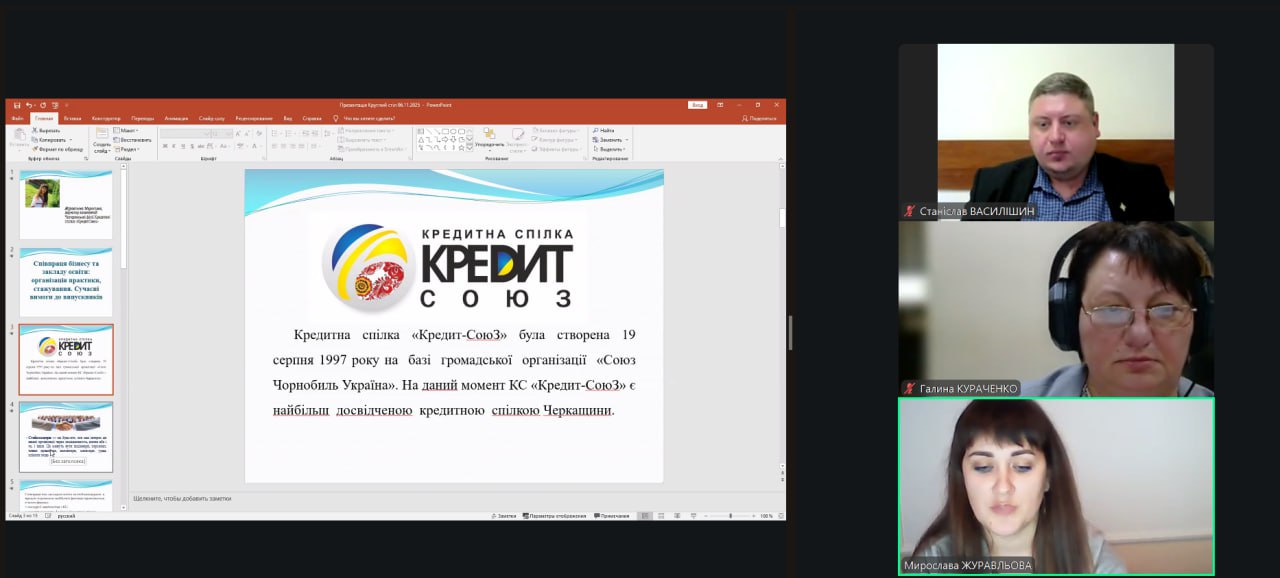The height and width of the screenshot is (578, 1280).
Task: Open the Replace (Заменить) dropdown arrow
Action: pos(627,140)
